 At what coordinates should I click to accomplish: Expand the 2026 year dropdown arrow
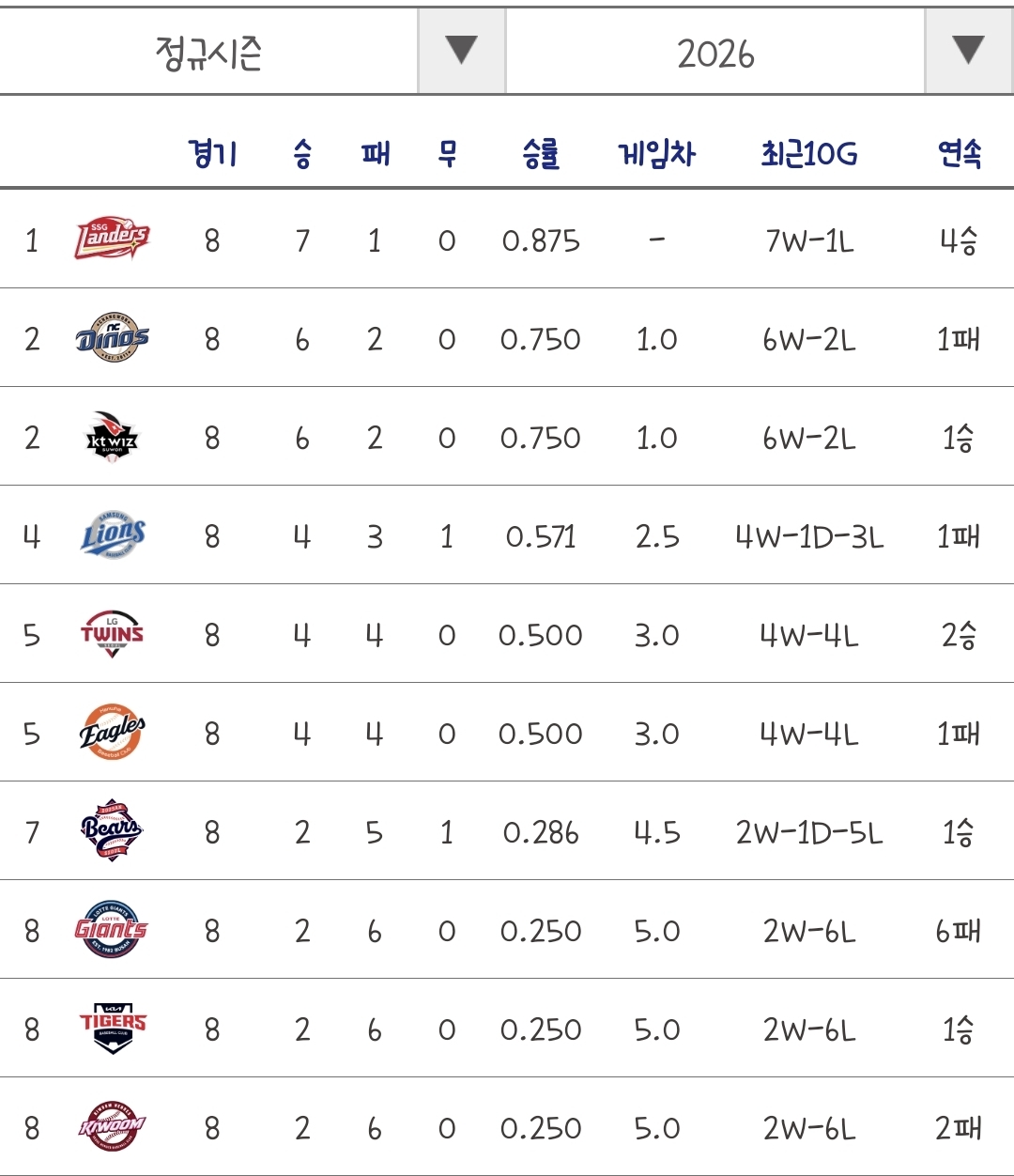pyautogui.click(x=968, y=51)
